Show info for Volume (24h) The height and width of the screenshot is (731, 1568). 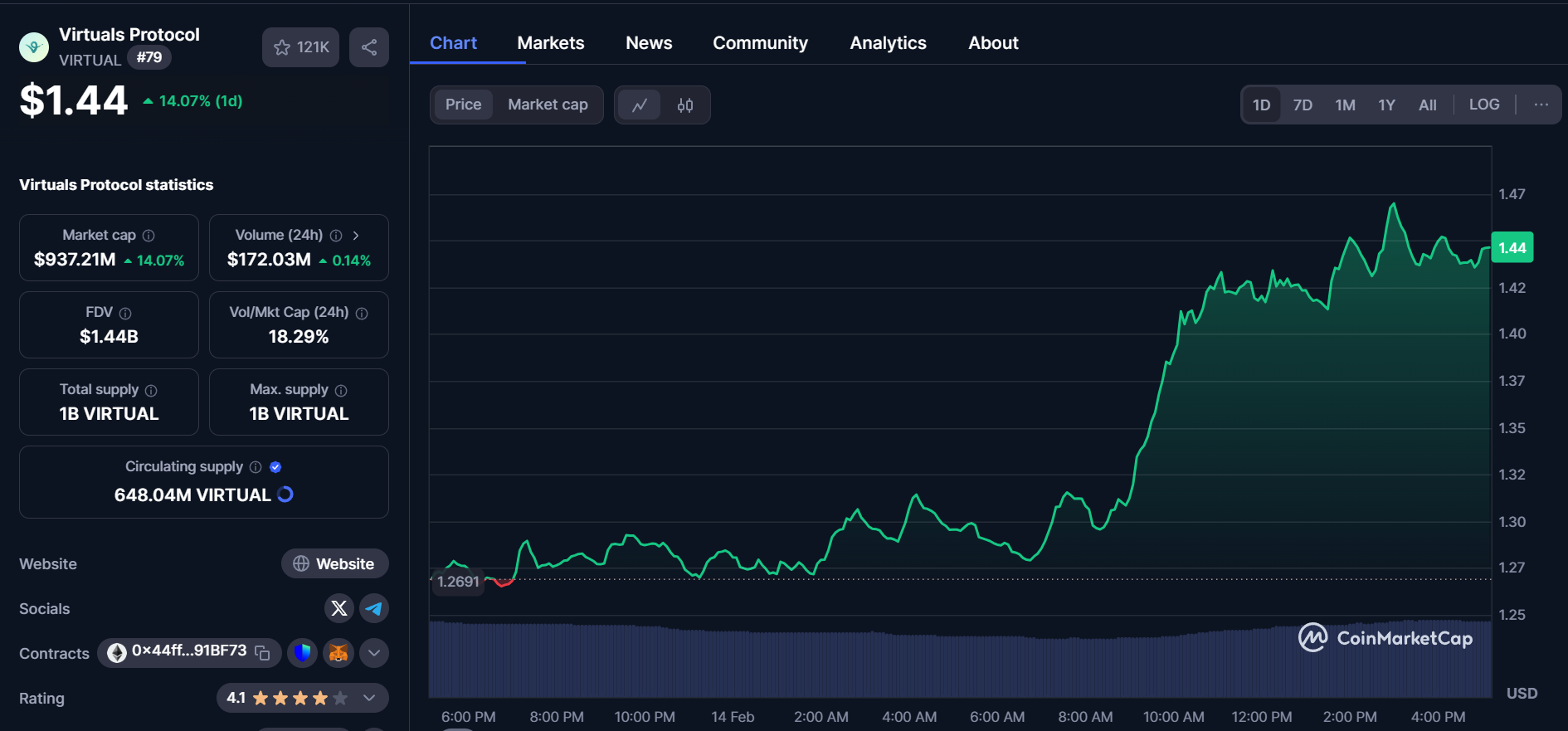pyautogui.click(x=336, y=236)
